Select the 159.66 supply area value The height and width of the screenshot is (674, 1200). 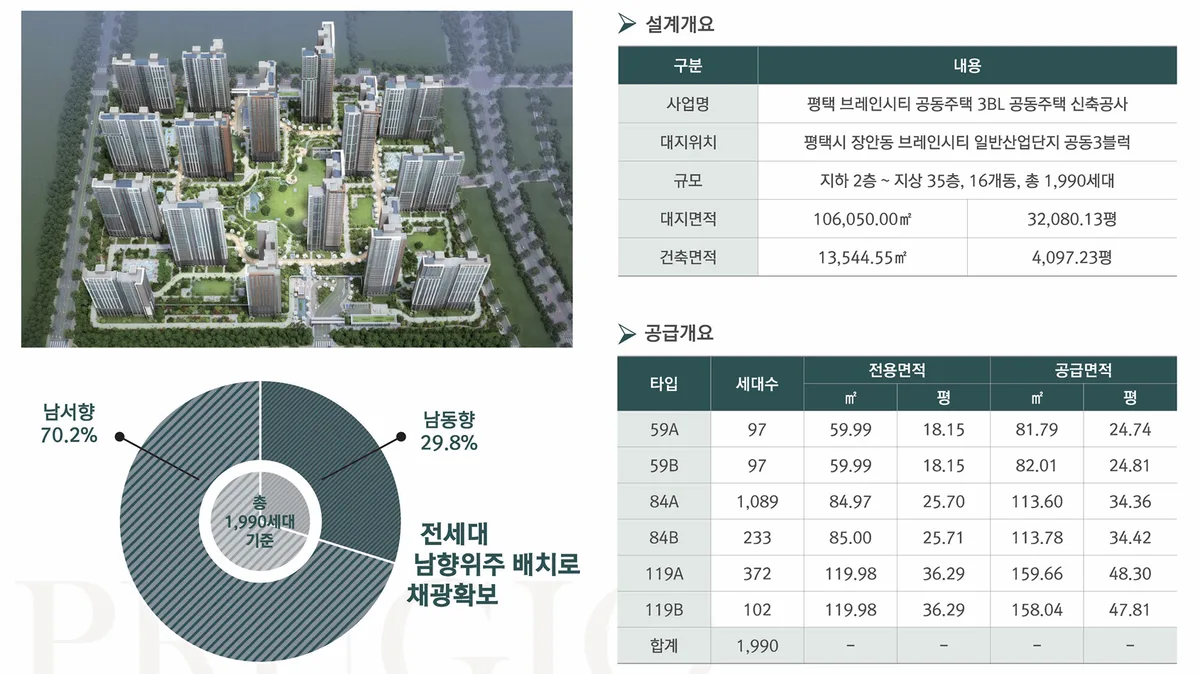pos(1037,573)
